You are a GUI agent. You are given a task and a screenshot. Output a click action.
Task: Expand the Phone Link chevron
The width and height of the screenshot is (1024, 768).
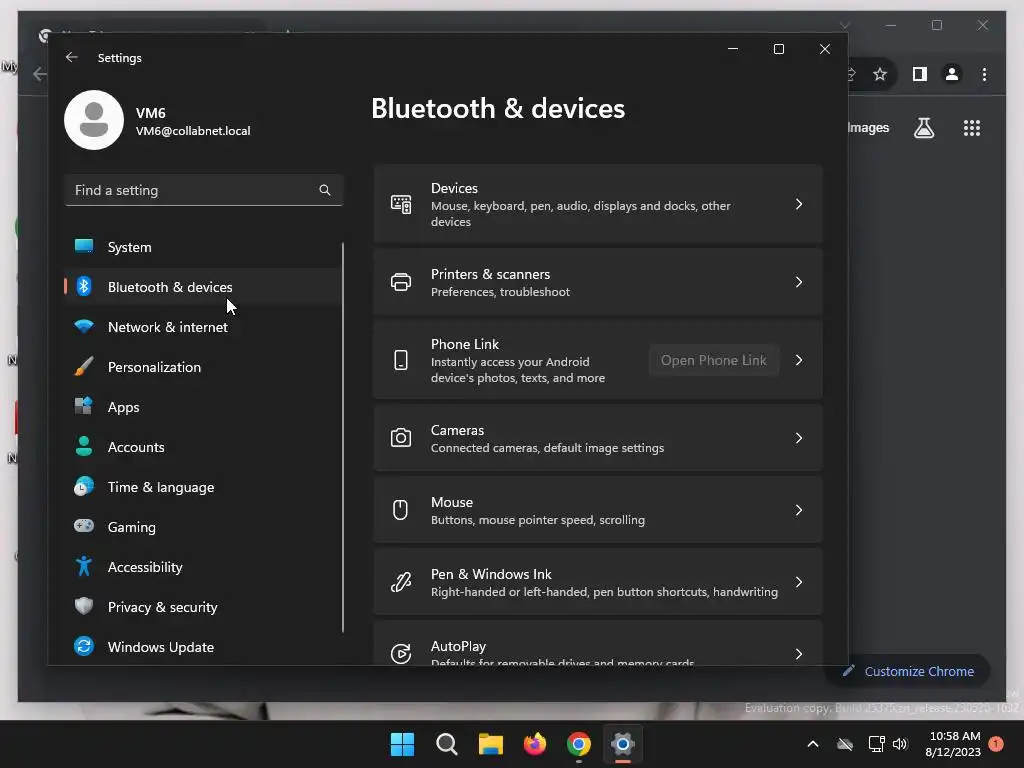click(799, 360)
